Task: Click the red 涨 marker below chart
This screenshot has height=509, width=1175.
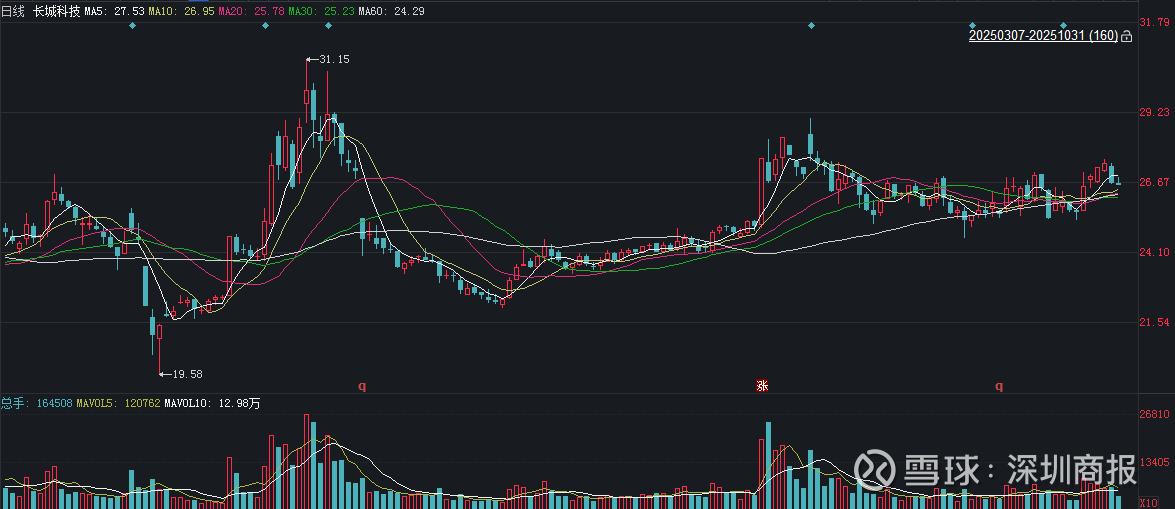Action: tap(762, 385)
